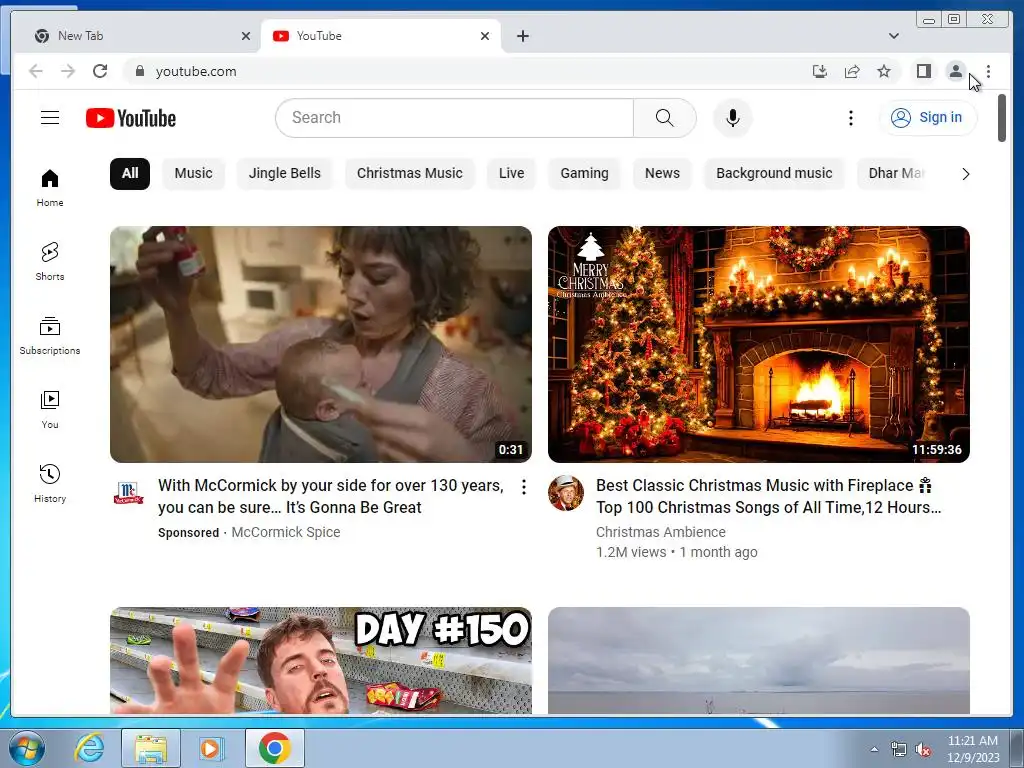Open Windows Start menu
The height and width of the screenshot is (768, 1024).
click(x=26, y=748)
